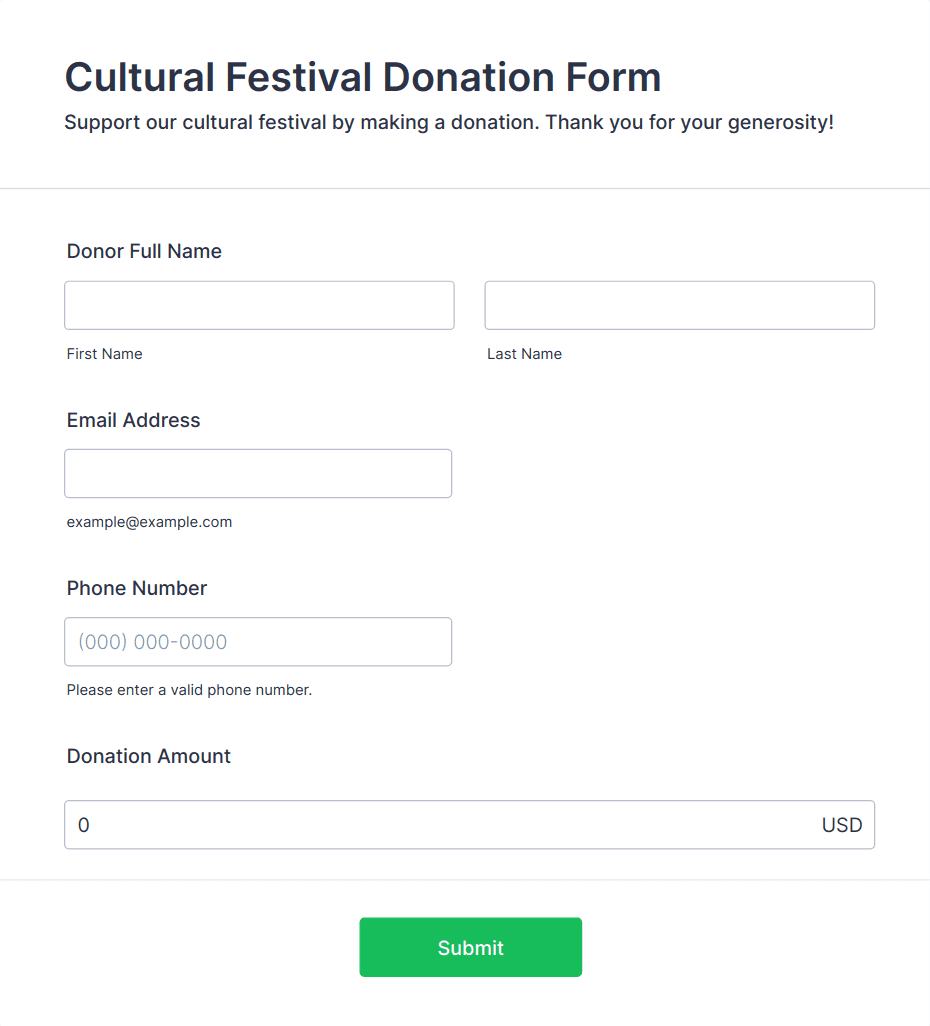Click the USD currency suffix
Image resolution: width=930 pixels, height=1026 pixels.
pyautogui.click(x=841, y=825)
